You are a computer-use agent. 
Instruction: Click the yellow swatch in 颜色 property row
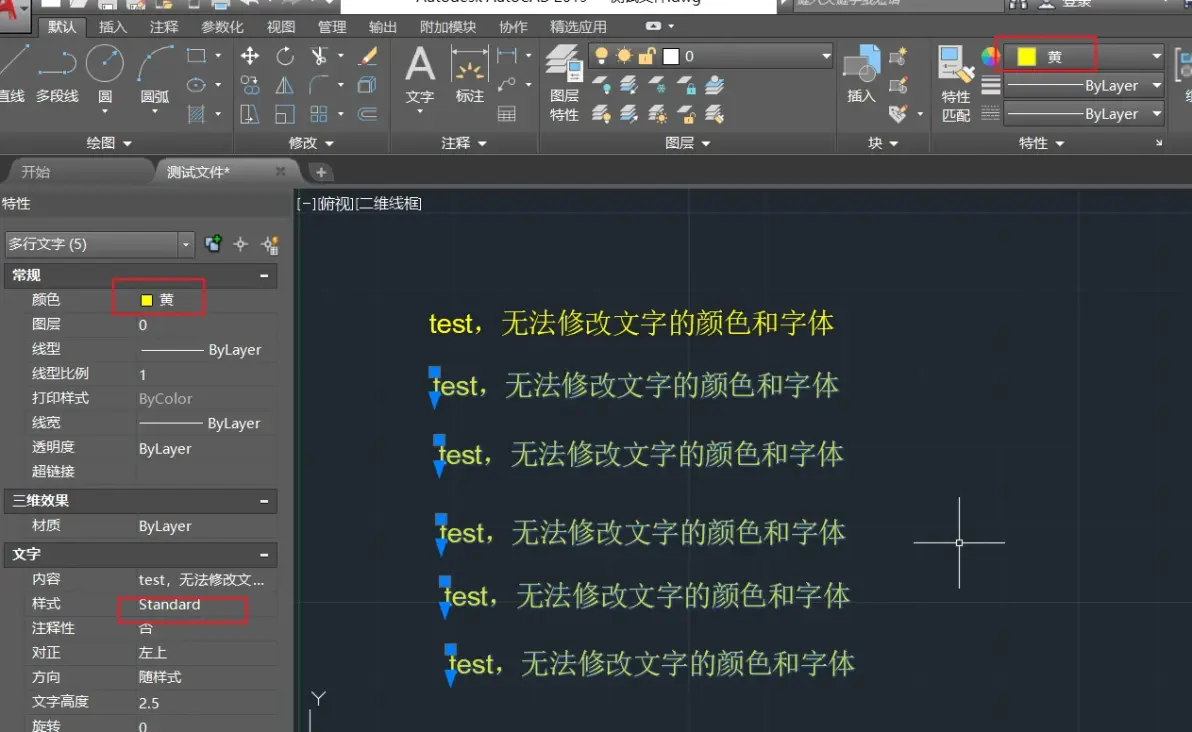tap(147, 300)
